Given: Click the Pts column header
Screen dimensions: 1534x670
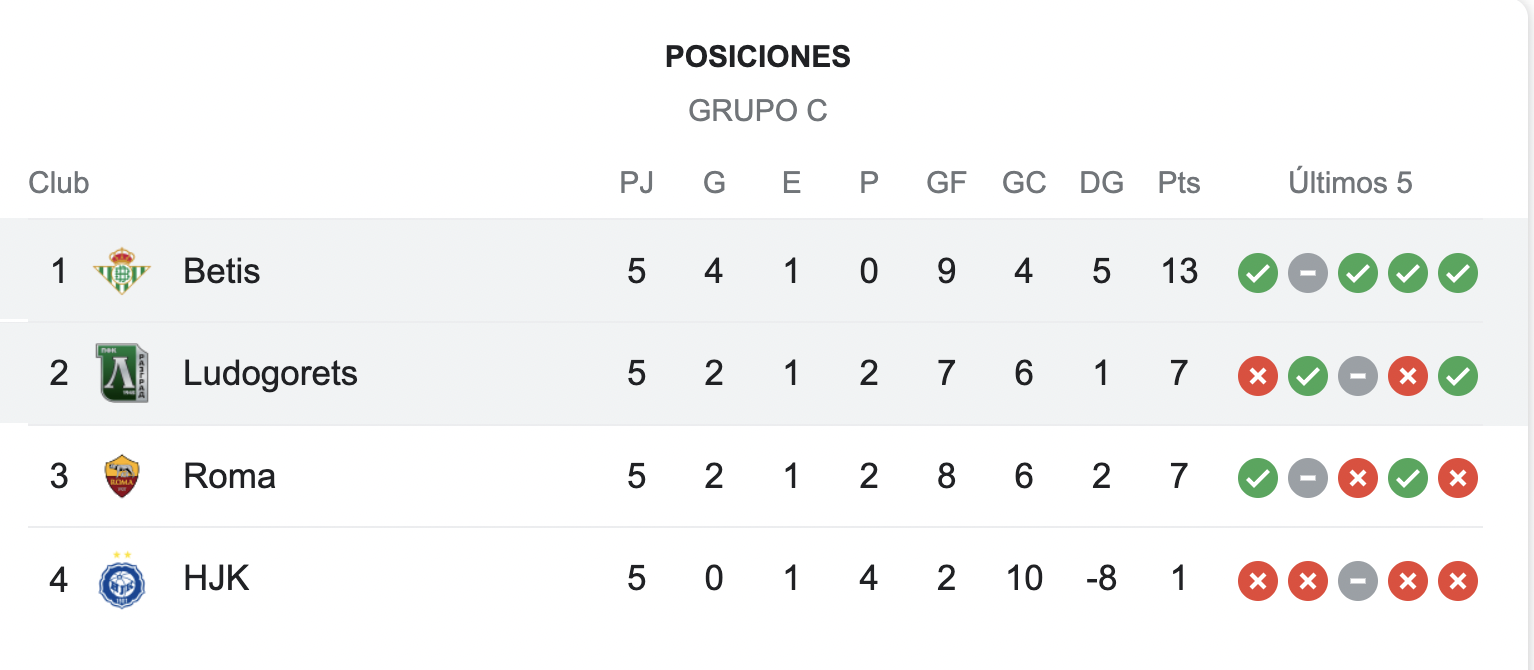Looking at the screenshot, I should pos(1179,183).
